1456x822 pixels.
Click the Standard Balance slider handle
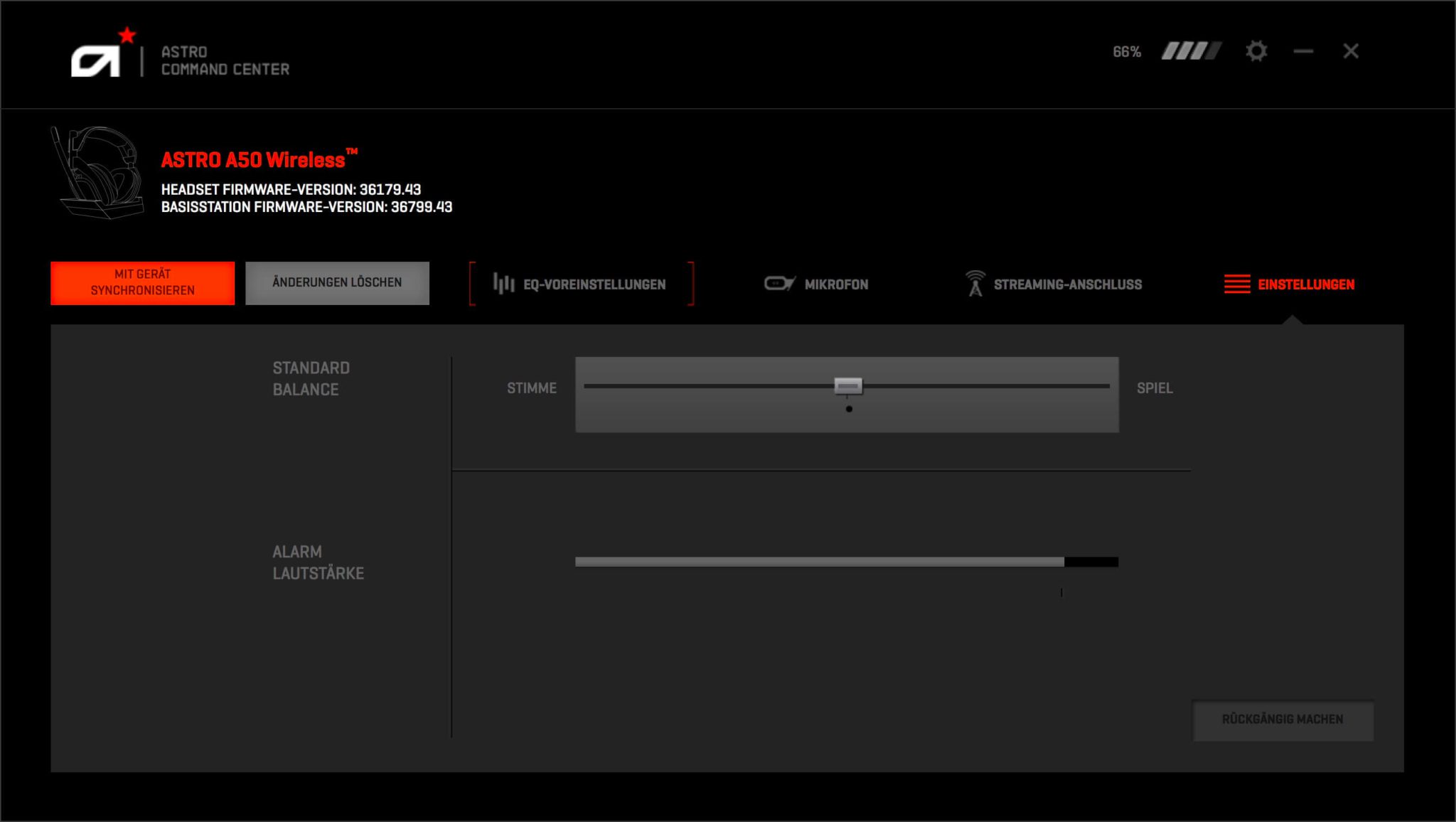848,386
